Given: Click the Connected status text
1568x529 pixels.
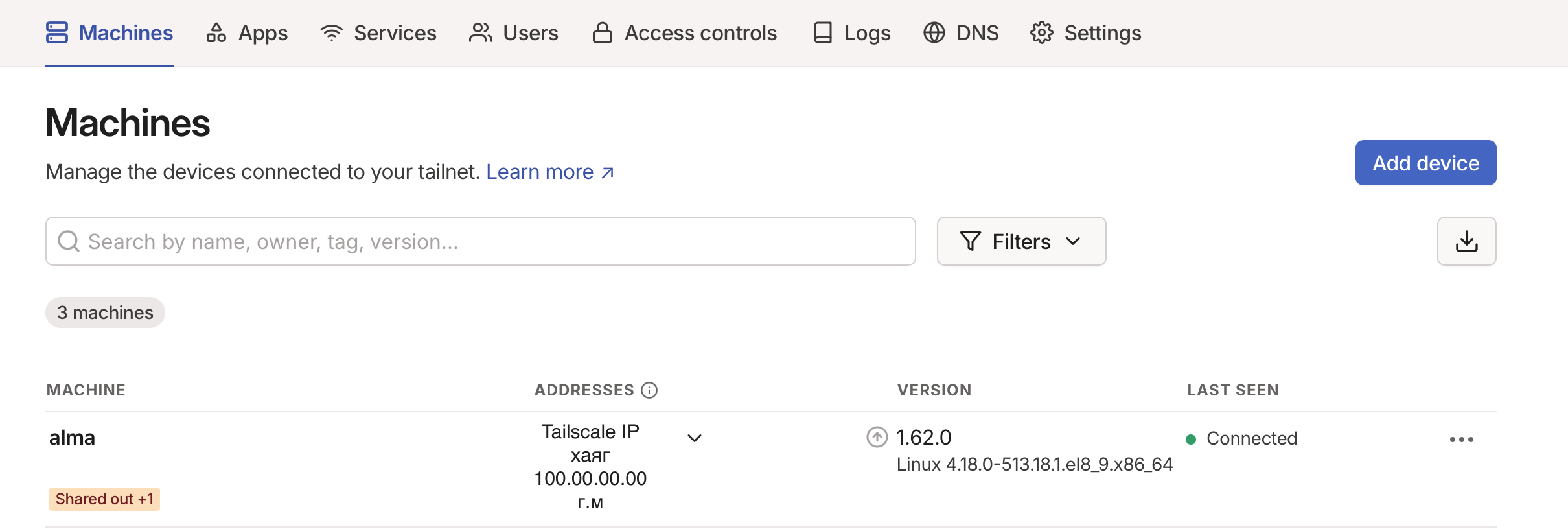Looking at the screenshot, I should [1252, 438].
